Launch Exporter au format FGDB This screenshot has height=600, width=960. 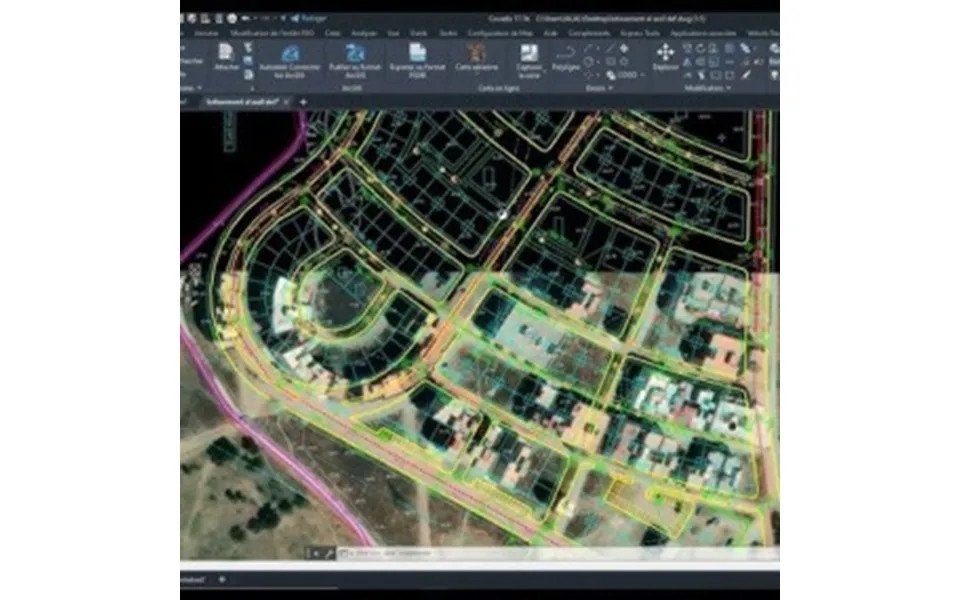coord(416,57)
